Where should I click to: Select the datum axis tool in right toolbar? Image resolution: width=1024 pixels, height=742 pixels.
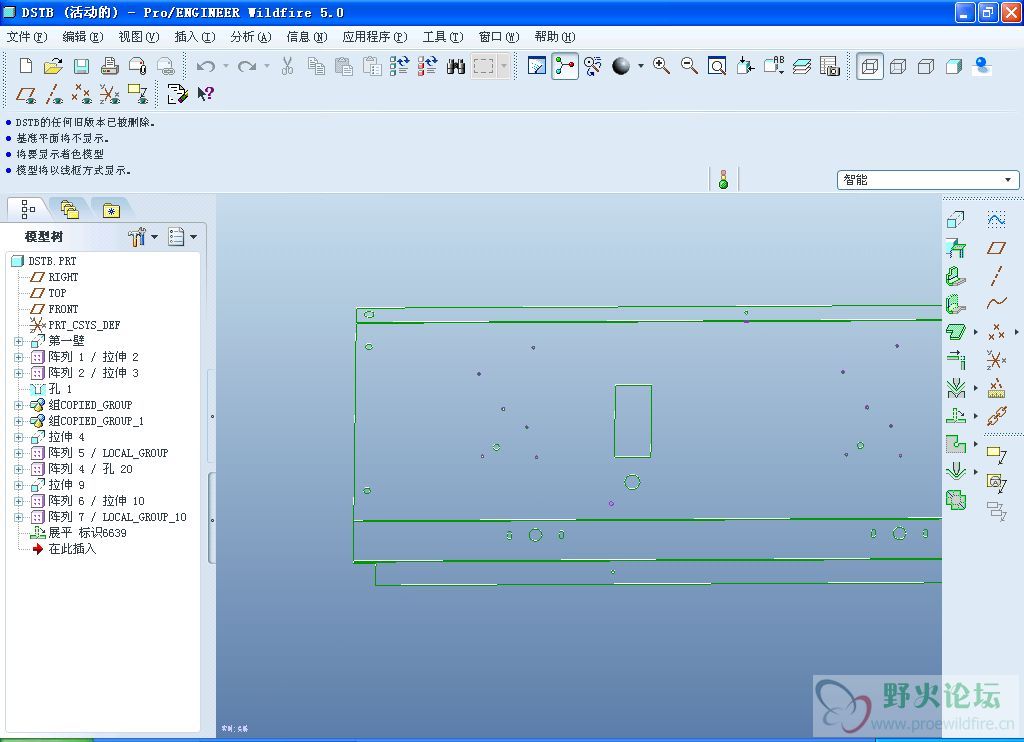click(996, 276)
